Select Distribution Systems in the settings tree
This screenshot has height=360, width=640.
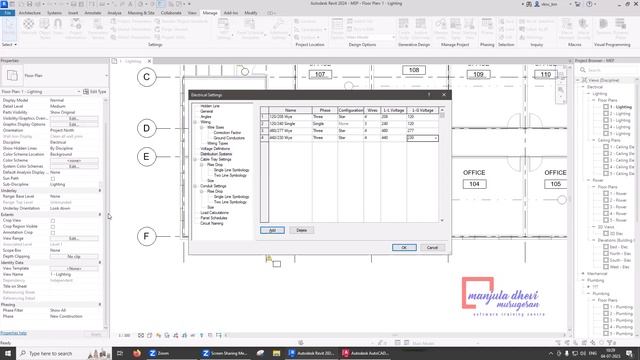tap(216, 154)
